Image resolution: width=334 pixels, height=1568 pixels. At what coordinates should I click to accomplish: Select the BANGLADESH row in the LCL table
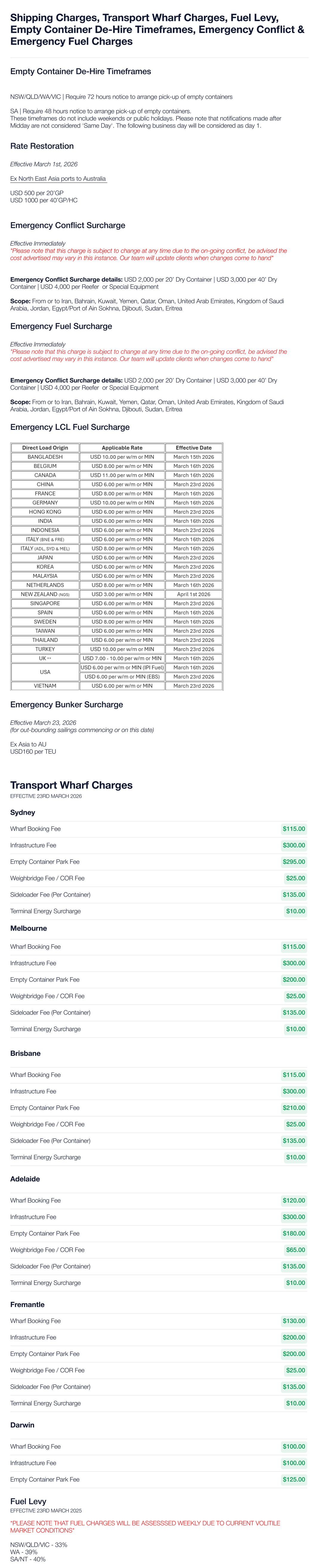45,457
